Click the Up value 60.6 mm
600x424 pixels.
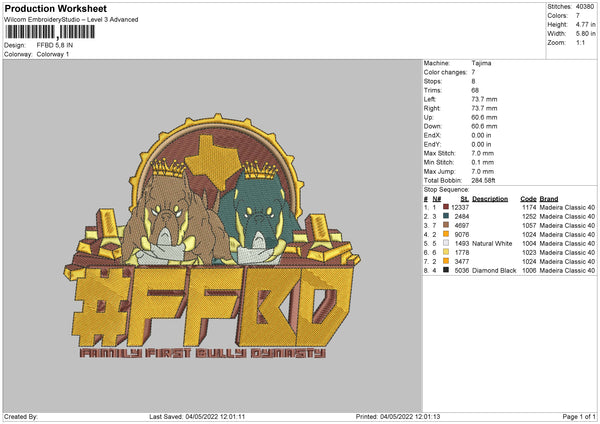[484, 117]
